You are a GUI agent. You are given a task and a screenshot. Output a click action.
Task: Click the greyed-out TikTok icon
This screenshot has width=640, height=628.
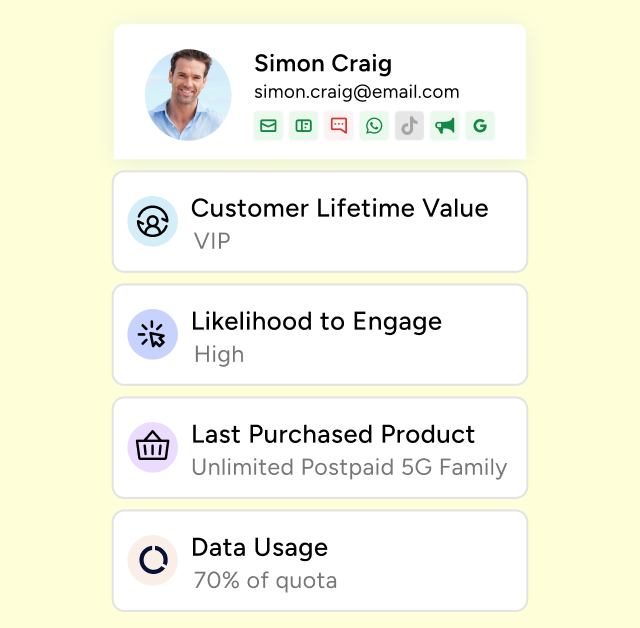tap(409, 126)
